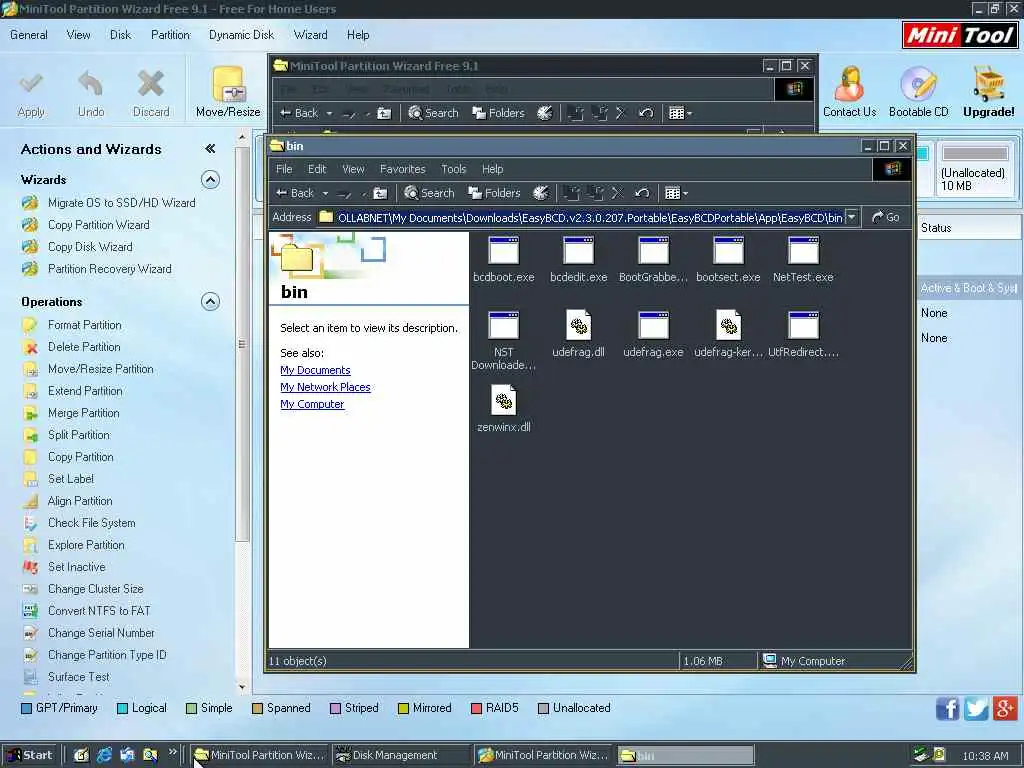Click Go button beside address bar
Screen dimensions: 1024x768
pyautogui.click(x=886, y=217)
